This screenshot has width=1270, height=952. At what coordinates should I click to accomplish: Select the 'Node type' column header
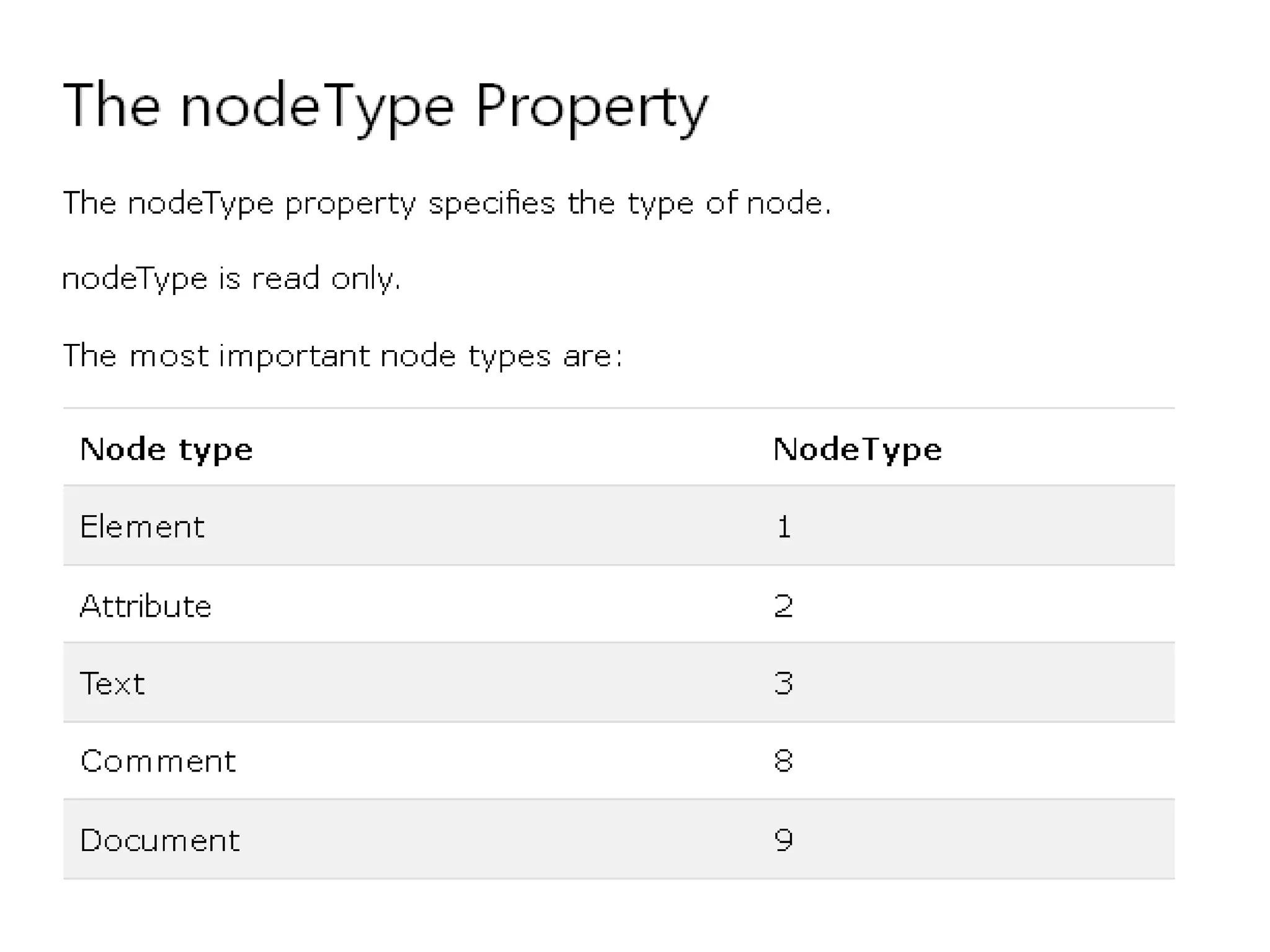pyautogui.click(x=166, y=449)
